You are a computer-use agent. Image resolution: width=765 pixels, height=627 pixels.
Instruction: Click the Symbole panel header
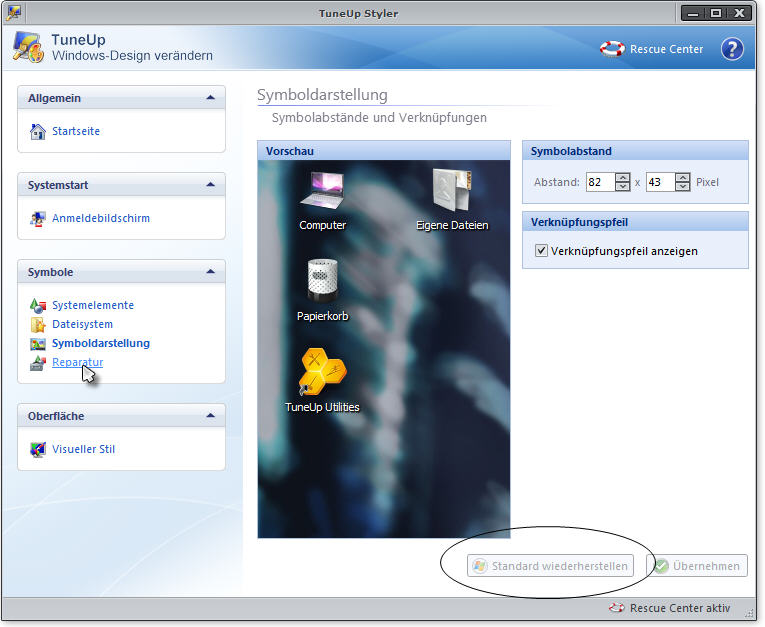121,272
